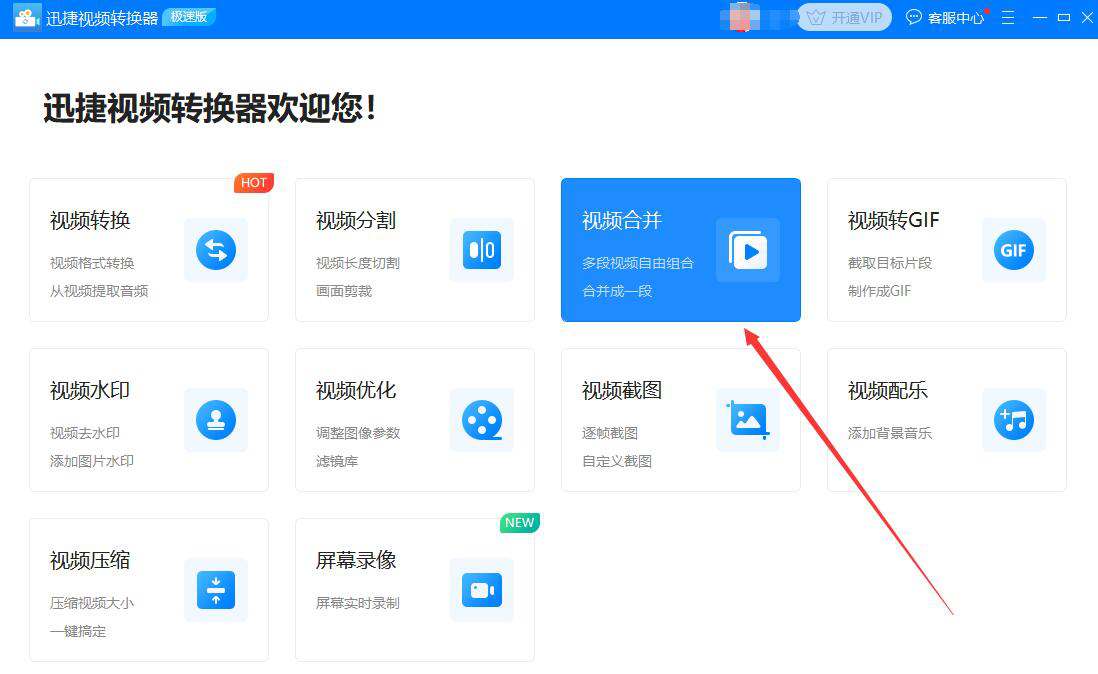Click the text 视频格式转换
Screen dimensions: 1098x674
pos(92,263)
